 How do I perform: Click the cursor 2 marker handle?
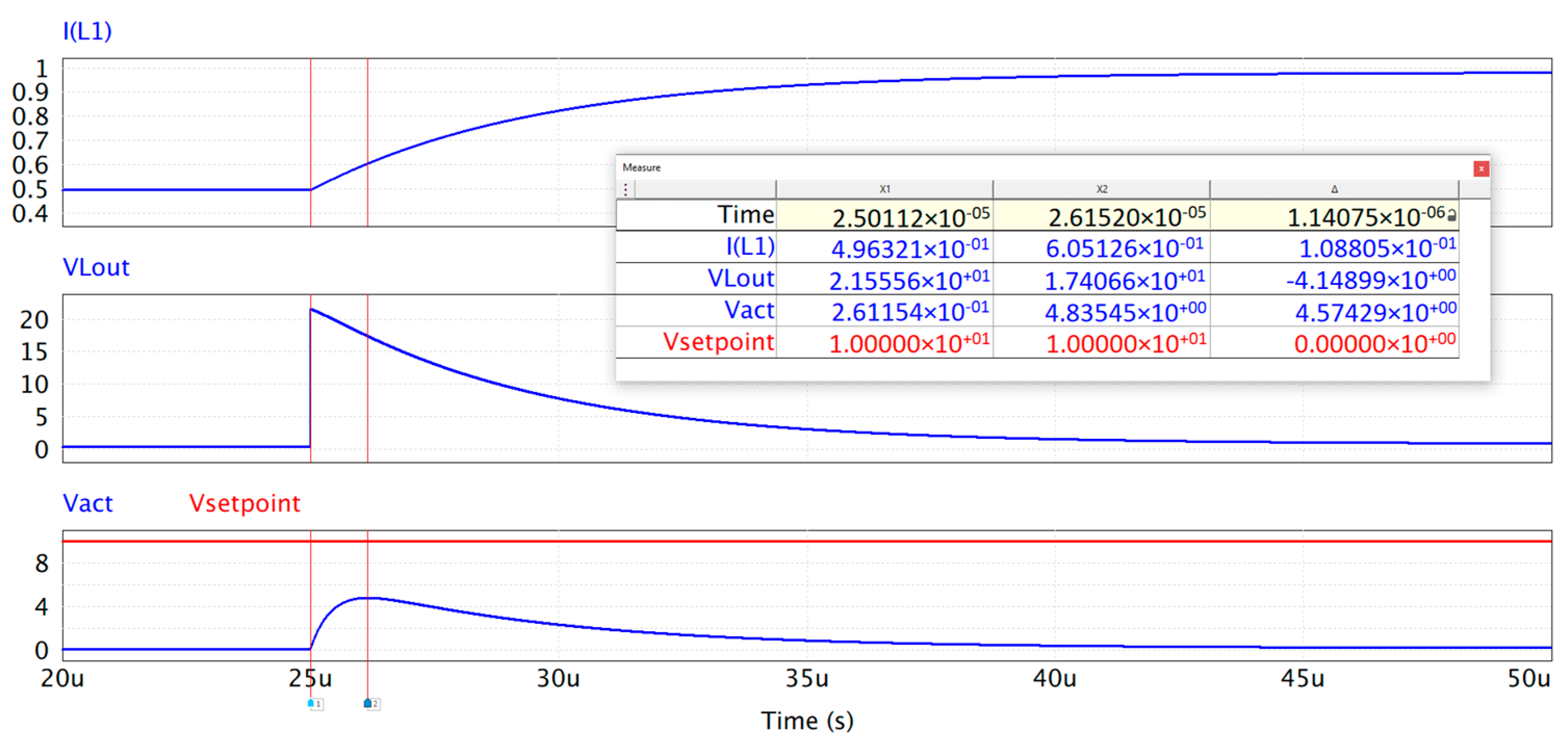368,703
